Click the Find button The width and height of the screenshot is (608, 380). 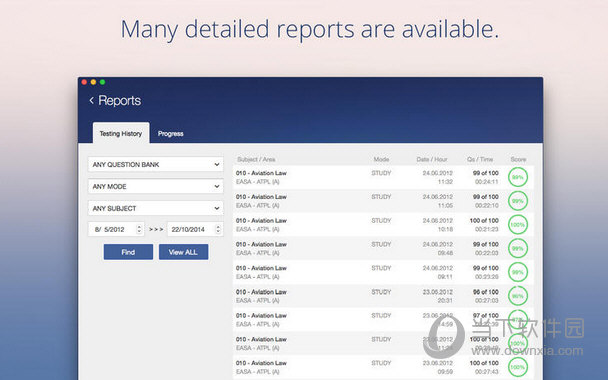(x=128, y=252)
